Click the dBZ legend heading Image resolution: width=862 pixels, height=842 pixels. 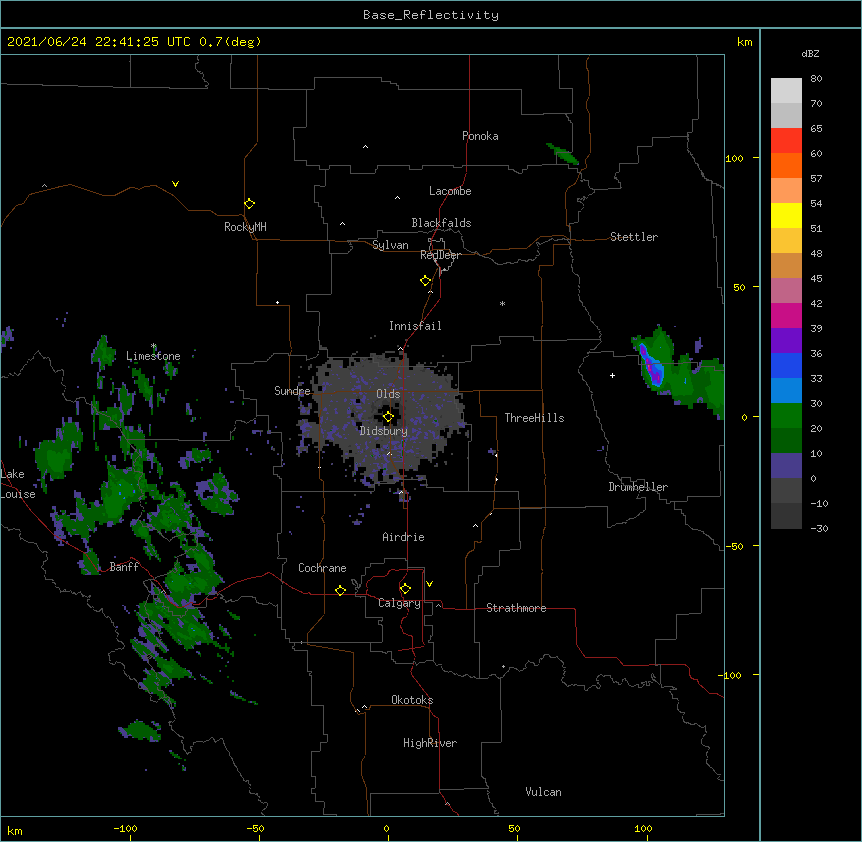(810, 53)
